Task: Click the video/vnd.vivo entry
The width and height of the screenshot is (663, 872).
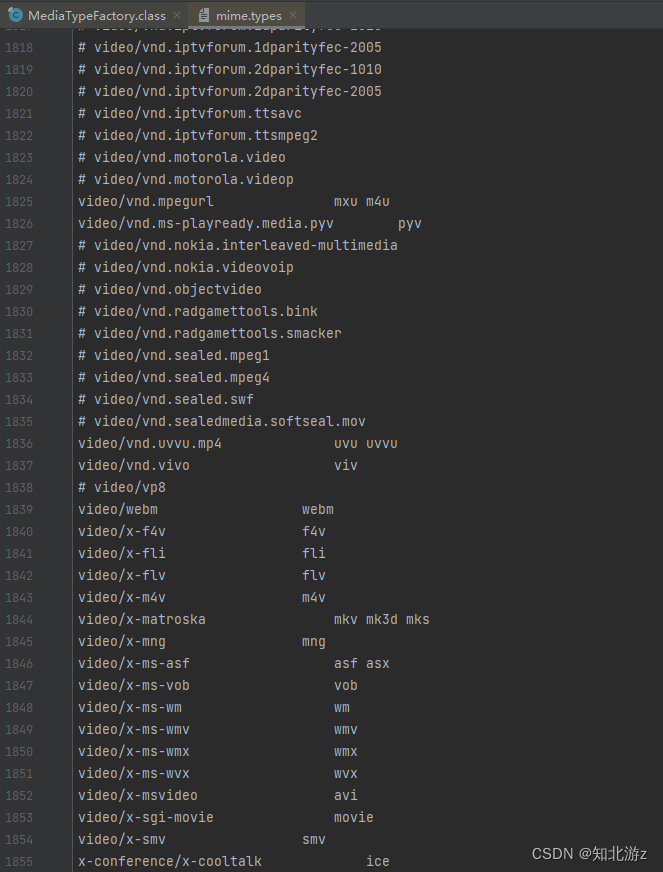Action: (x=133, y=465)
